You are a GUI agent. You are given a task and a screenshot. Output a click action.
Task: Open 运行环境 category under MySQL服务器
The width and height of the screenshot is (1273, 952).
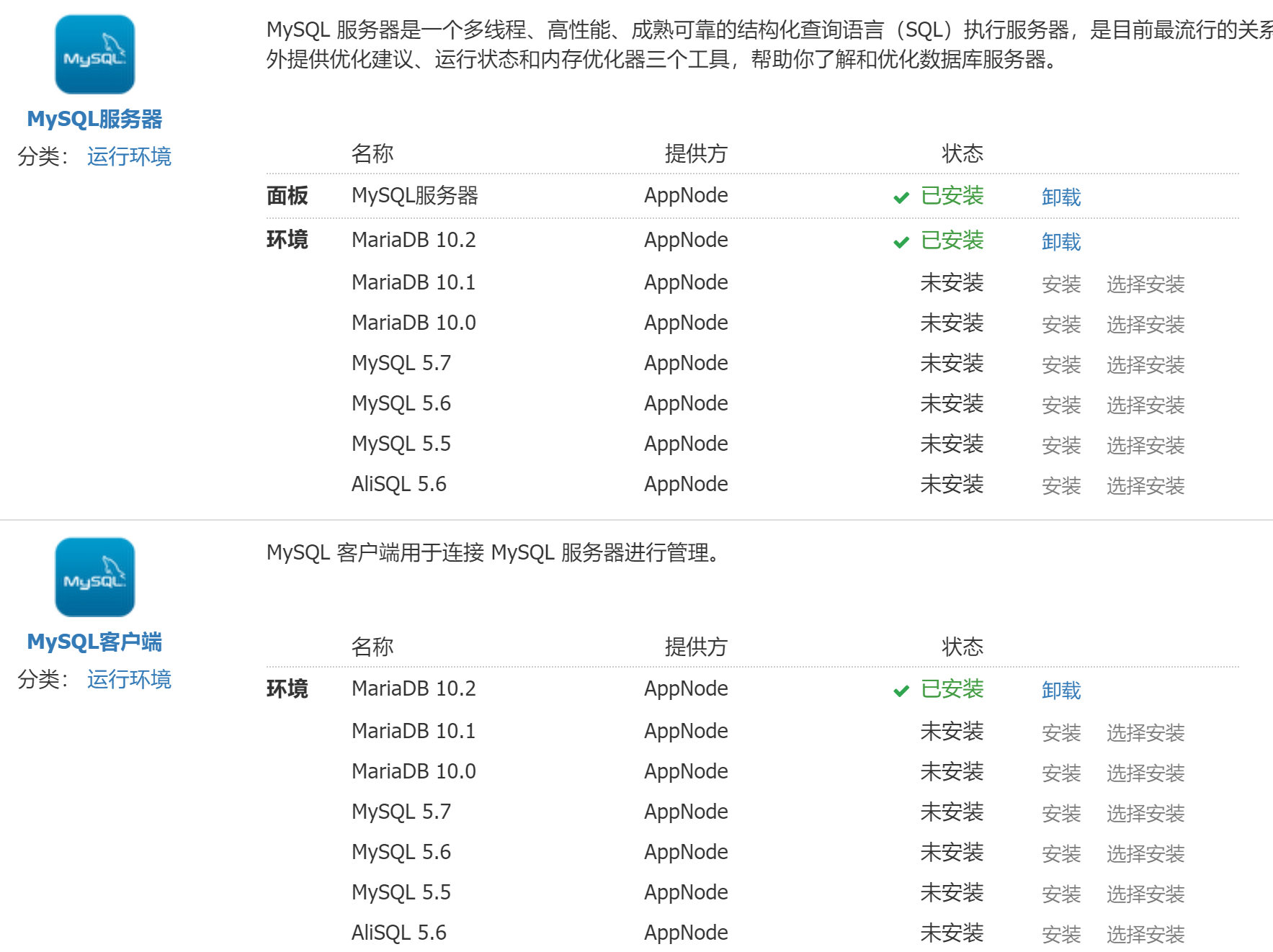(129, 156)
